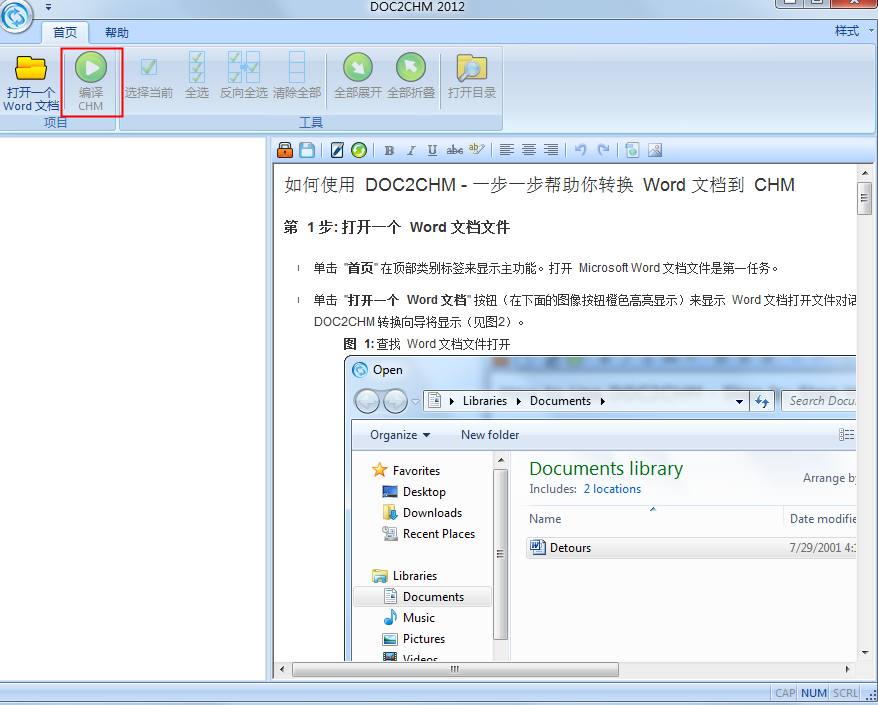The image size is (878, 705).
Task: Click the horizontal scrollbar right arrow
Action: [x=848, y=669]
